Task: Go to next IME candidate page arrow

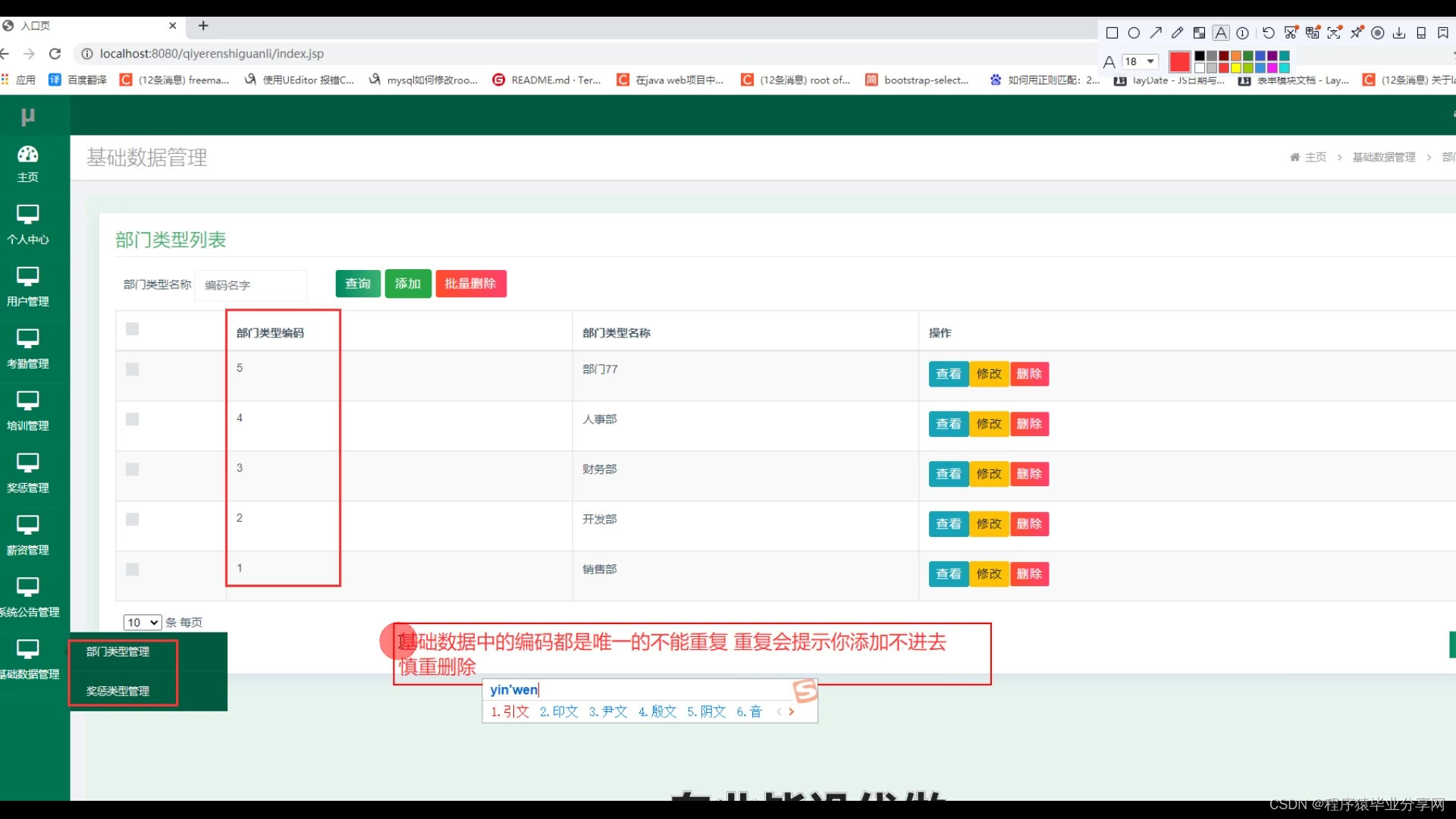Action: (792, 711)
